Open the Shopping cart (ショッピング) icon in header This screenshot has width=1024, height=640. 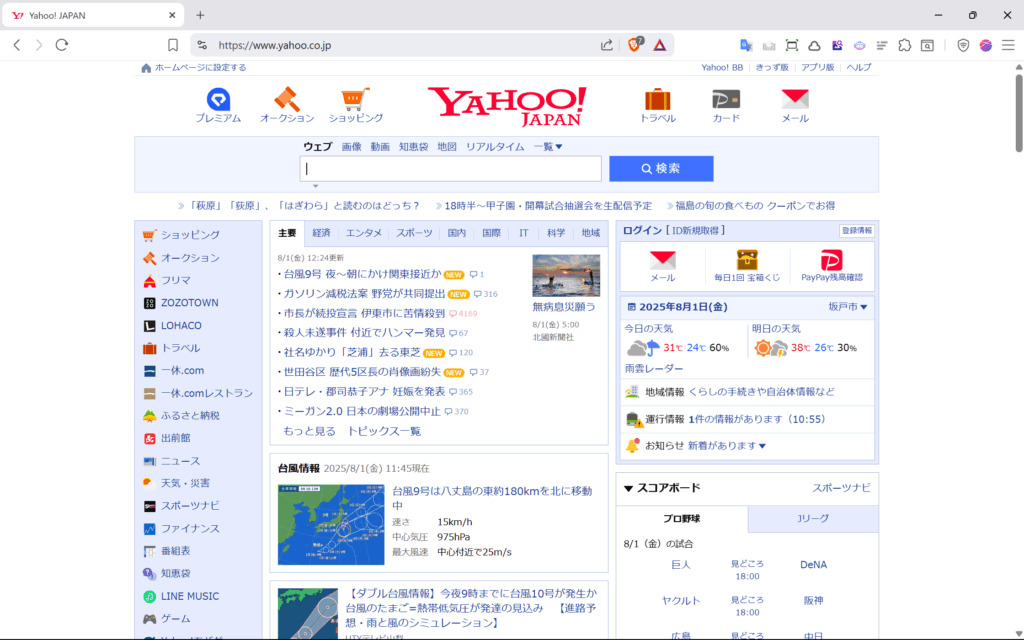pos(355,105)
